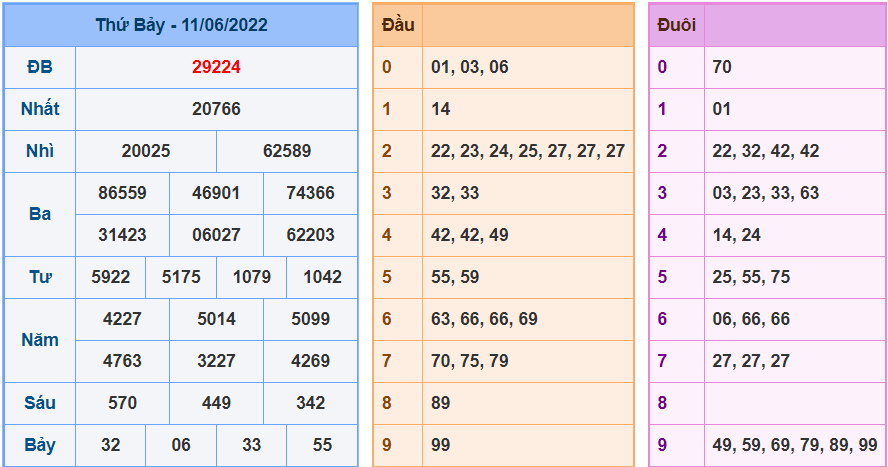Viewport: 888px width, 467px height.
Task: Select Đầu values '70, 75, 79'
Action: point(469,361)
